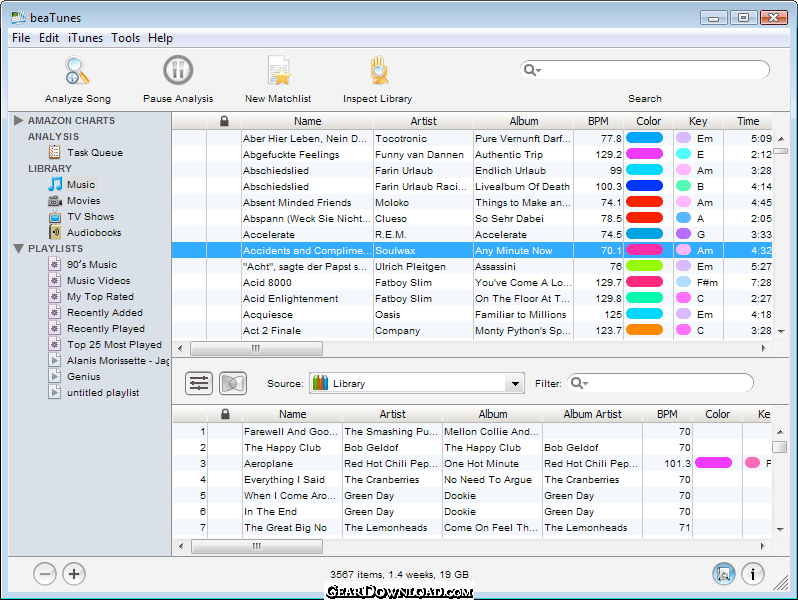Image resolution: width=798 pixels, height=600 pixels.
Task: Sort top table by Name column
Action: click(x=307, y=121)
